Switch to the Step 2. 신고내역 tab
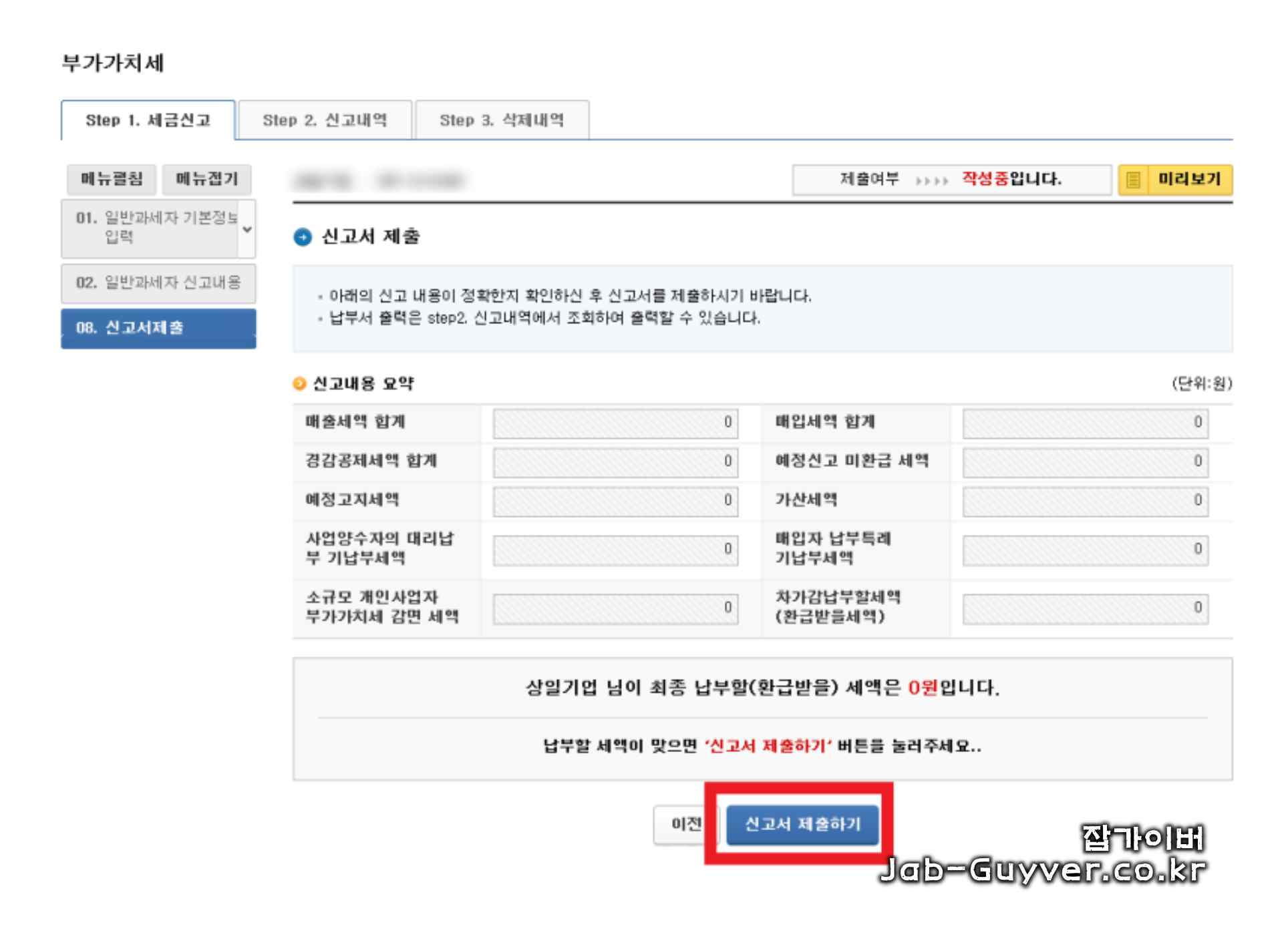The width and height of the screenshot is (1288, 943). (325, 120)
